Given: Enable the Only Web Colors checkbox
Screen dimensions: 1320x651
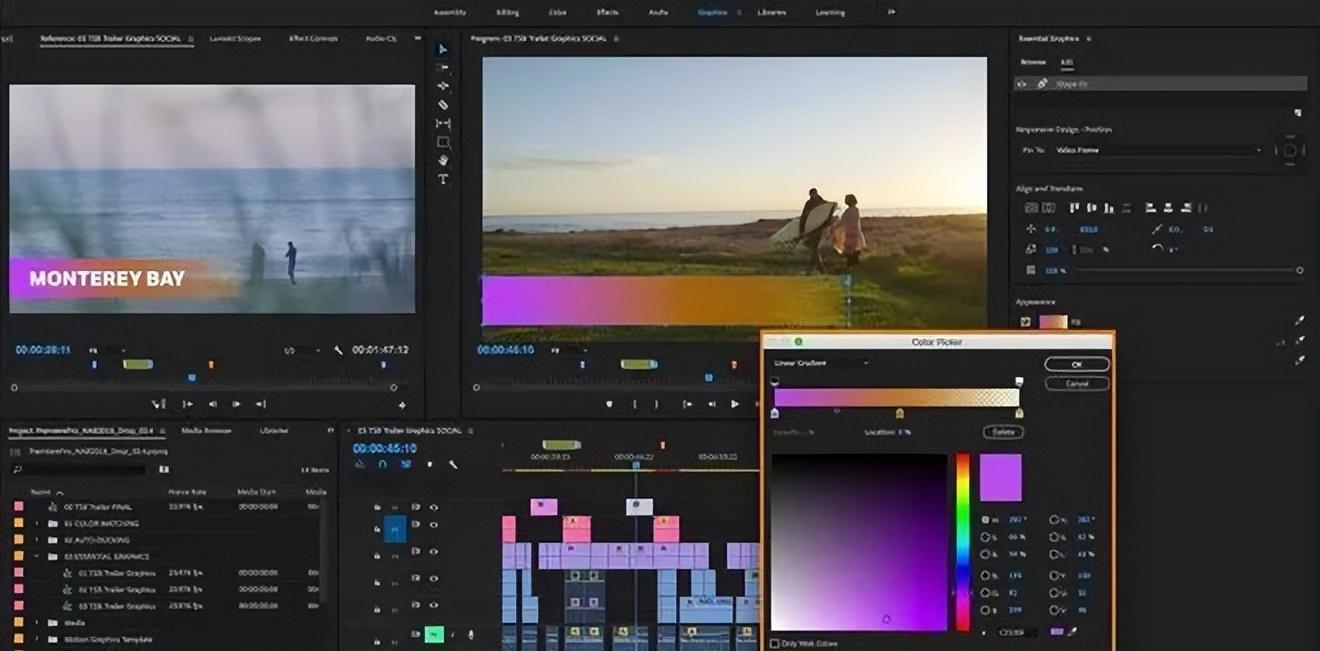Looking at the screenshot, I should tap(776, 643).
